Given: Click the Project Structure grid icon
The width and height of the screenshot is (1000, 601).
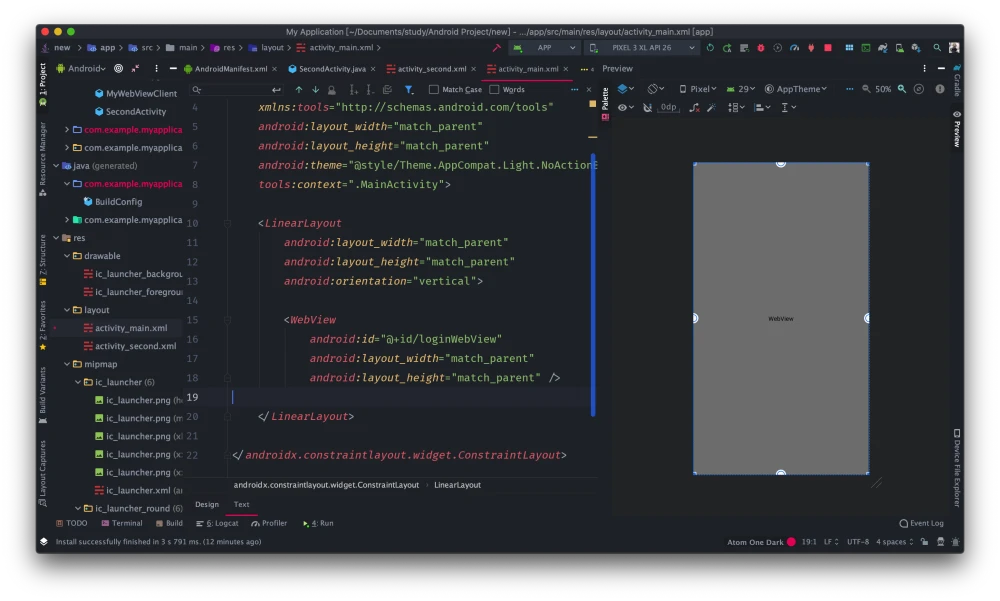Looking at the screenshot, I should click(x=849, y=48).
